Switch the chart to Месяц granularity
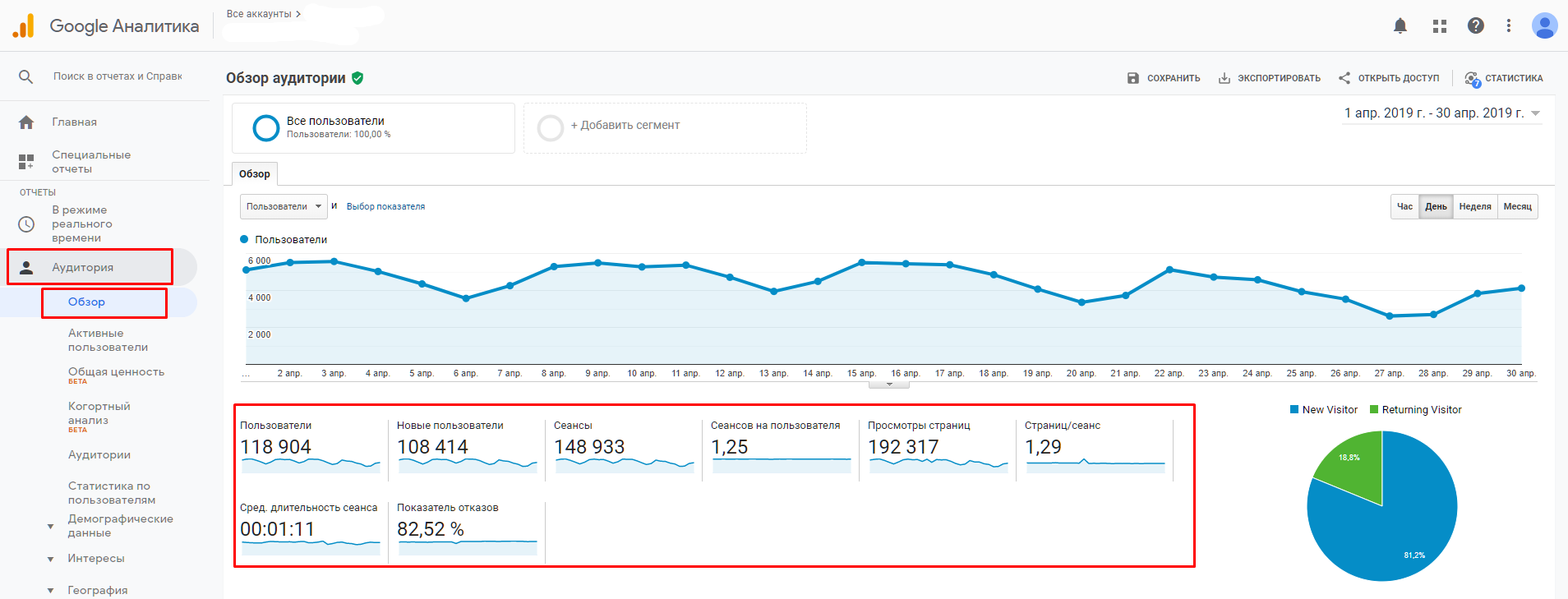Screen dimensions: 1568x599 point(1517,207)
